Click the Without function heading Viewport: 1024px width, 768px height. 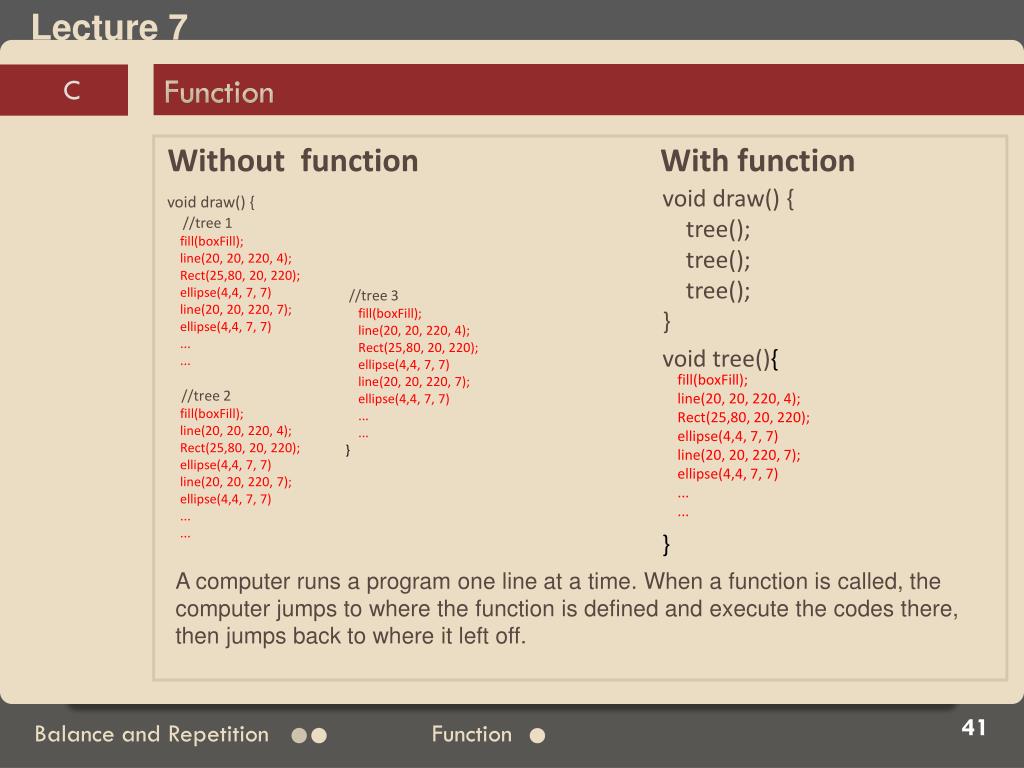[x=293, y=161]
